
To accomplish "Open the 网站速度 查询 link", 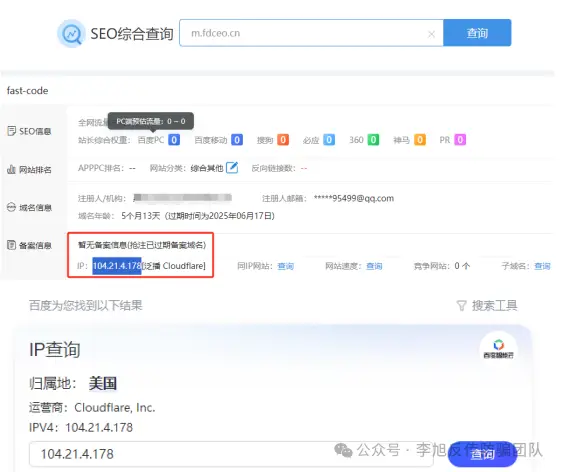I will coord(374,266).
